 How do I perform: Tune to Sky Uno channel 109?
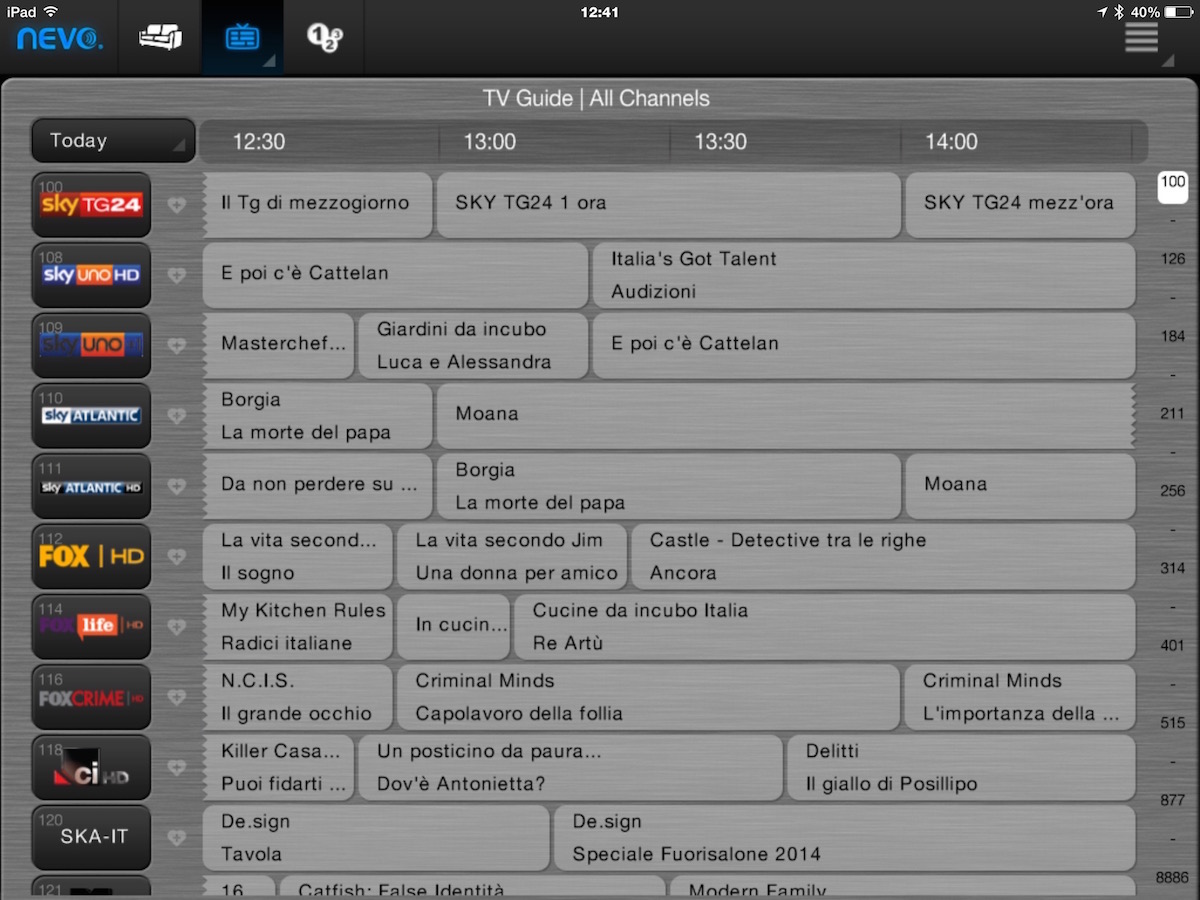(91, 345)
